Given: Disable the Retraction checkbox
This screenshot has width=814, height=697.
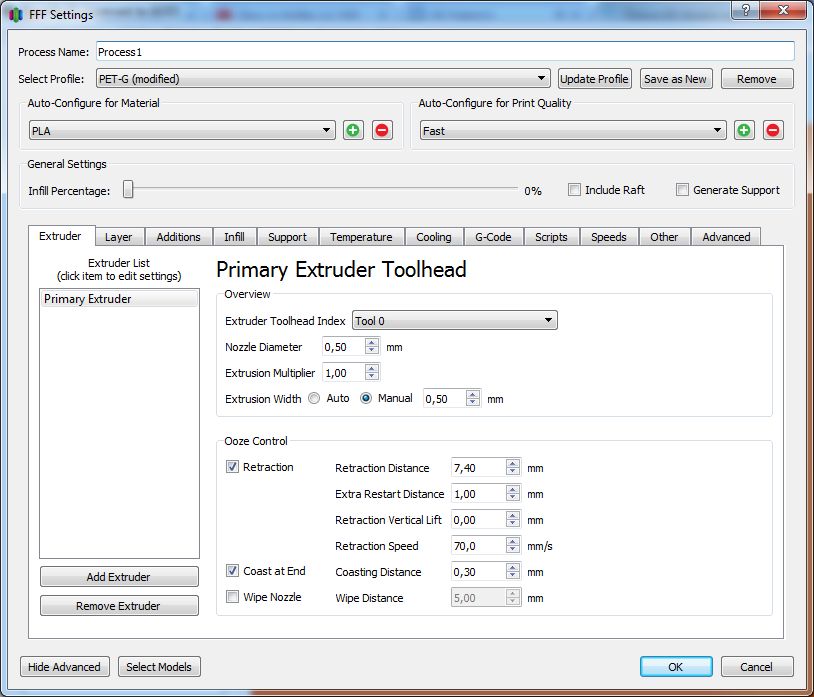Looking at the screenshot, I should coord(233,467).
